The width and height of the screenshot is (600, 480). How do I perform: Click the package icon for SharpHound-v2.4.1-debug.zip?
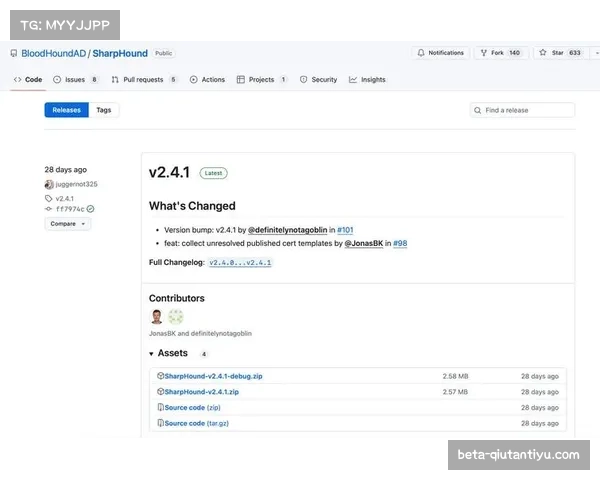pos(160,376)
